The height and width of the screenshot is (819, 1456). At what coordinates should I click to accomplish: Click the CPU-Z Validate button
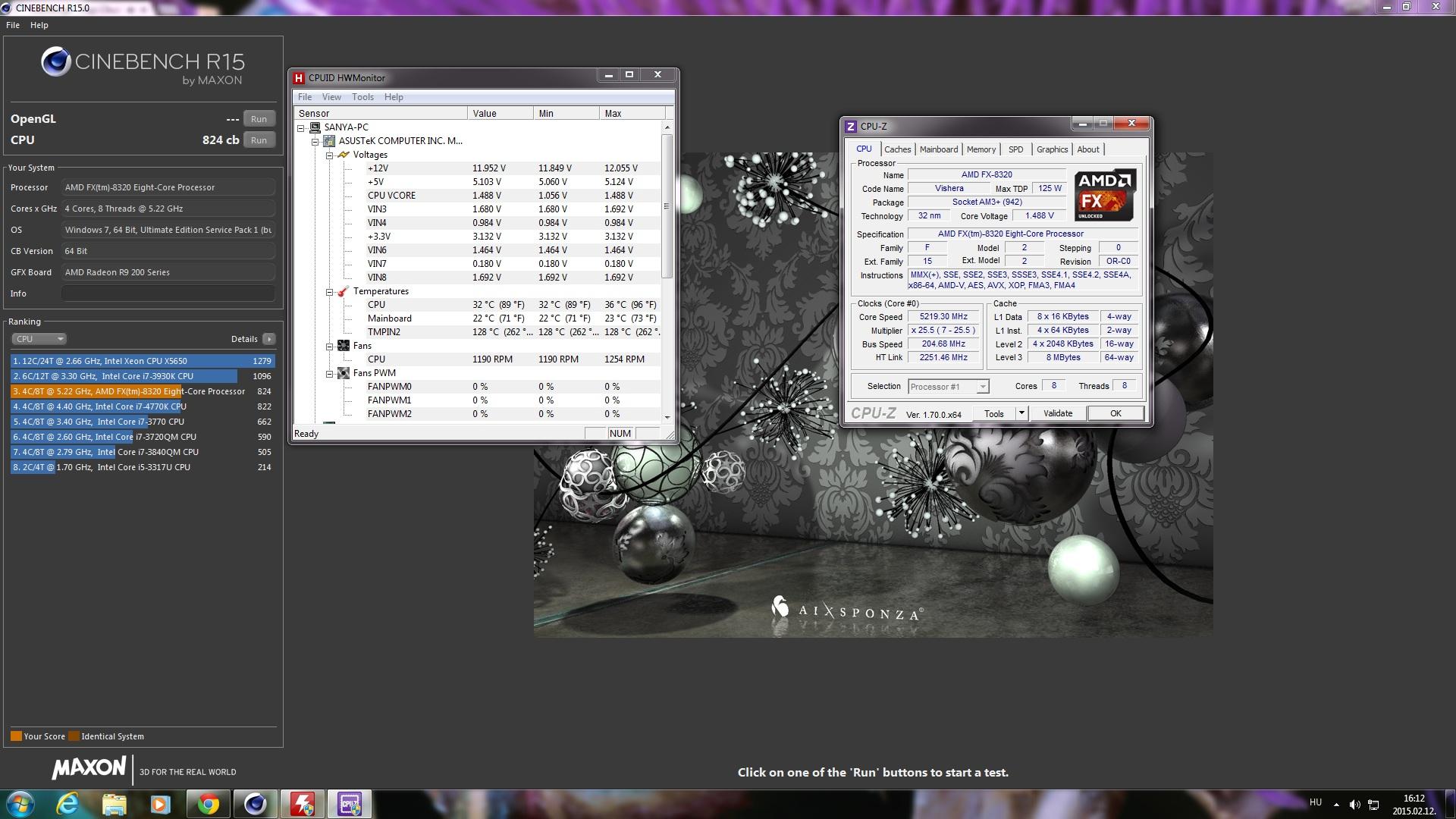(1058, 413)
